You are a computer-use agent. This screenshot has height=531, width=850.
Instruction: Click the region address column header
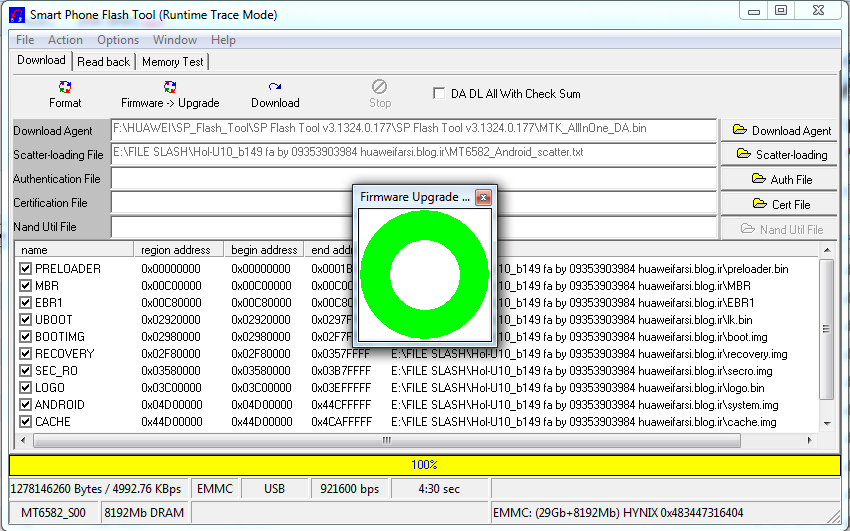point(179,250)
